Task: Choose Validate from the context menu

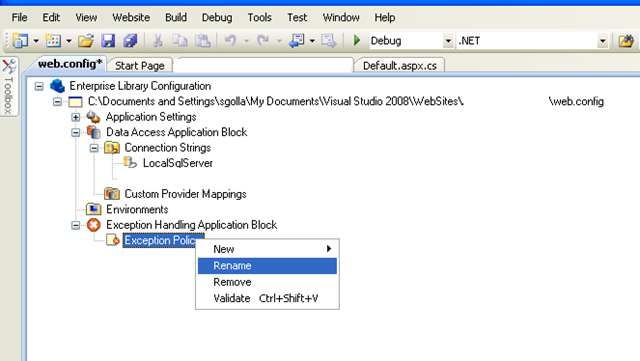Action: click(x=267, y=299)
